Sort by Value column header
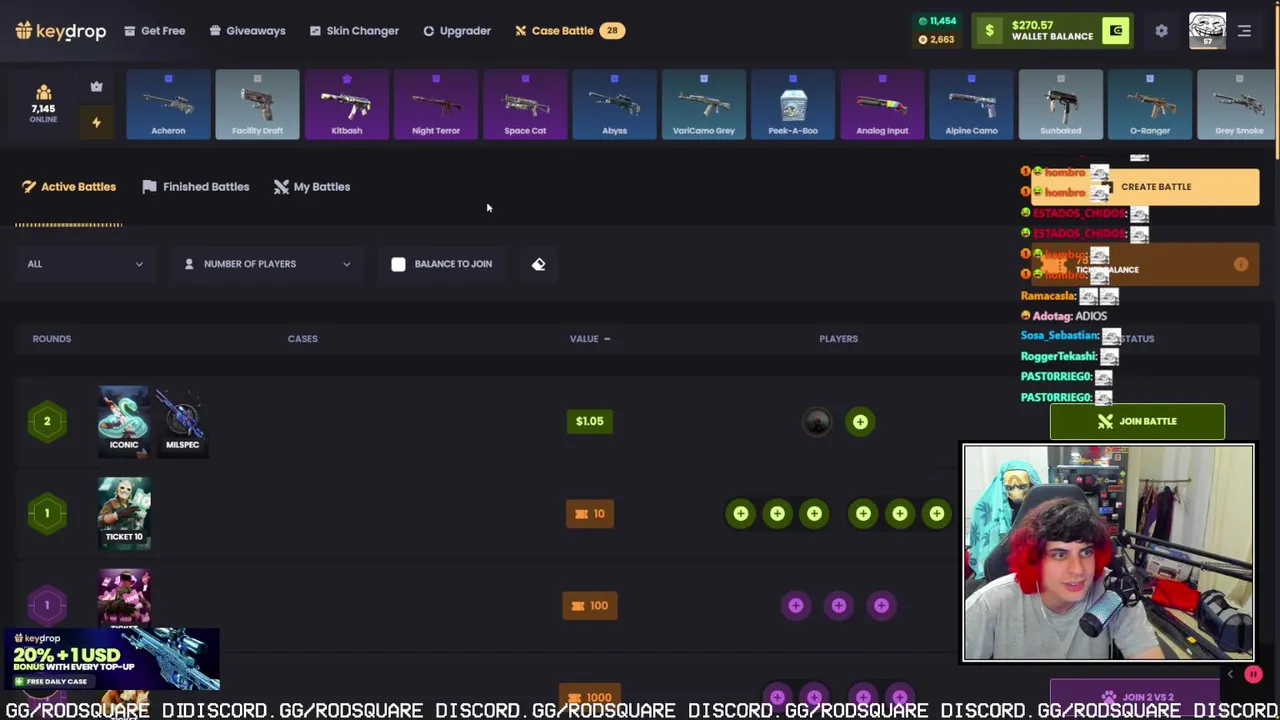The width and height of the screenshot is (1280, 720). (x=590, y=339)
